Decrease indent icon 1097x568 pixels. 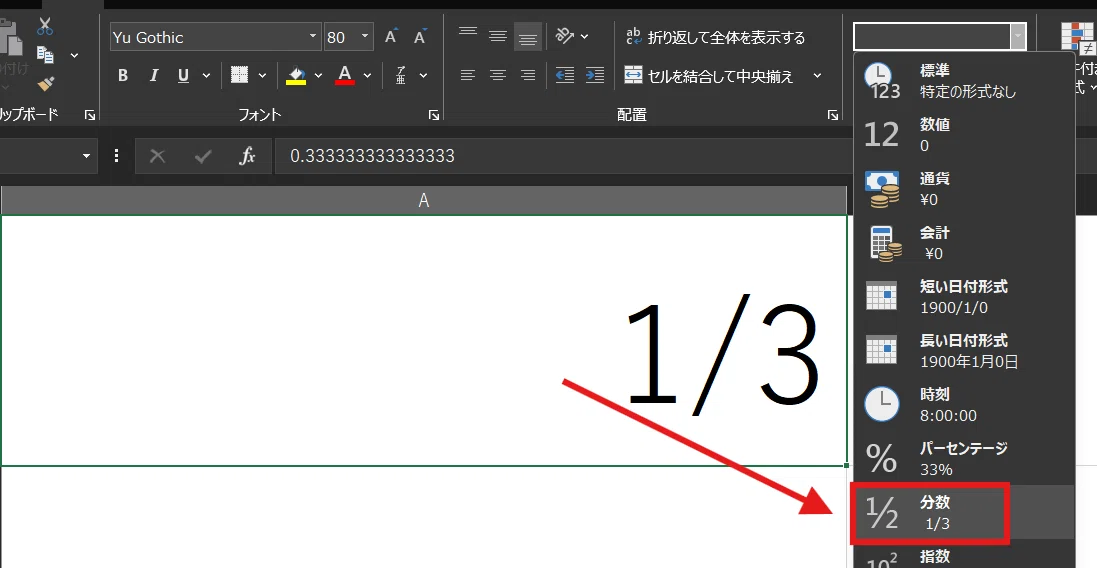(565, 76)
